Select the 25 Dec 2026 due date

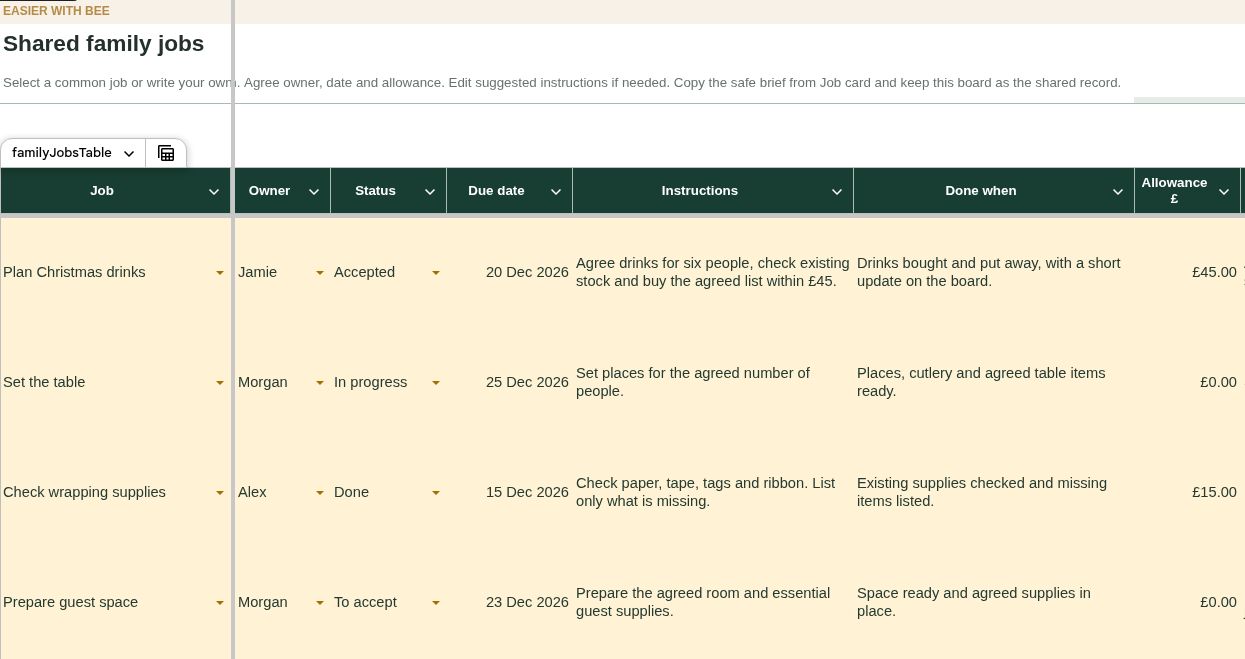509,382
